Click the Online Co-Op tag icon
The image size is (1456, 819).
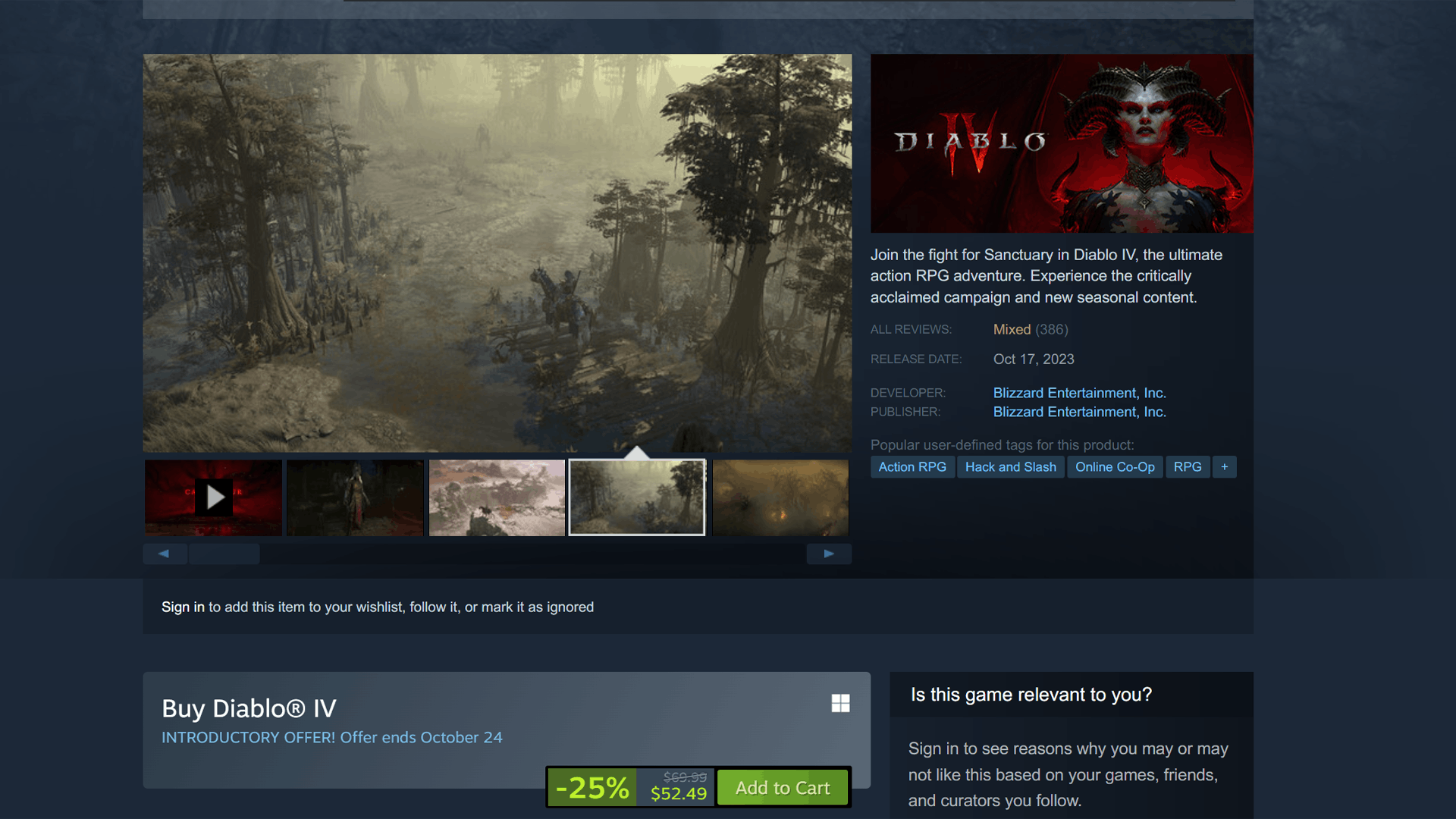pos(1113,467)
